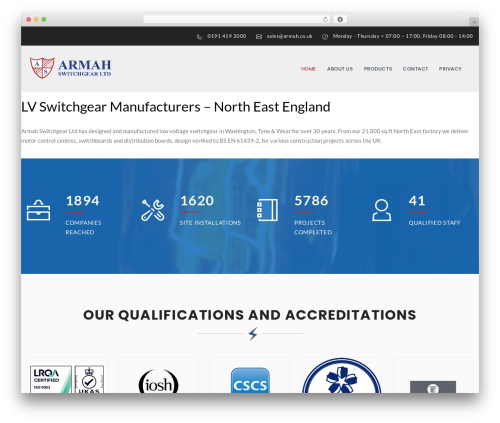
Task: Navigate to the Contact page
Action: click(x=415, y=69)
